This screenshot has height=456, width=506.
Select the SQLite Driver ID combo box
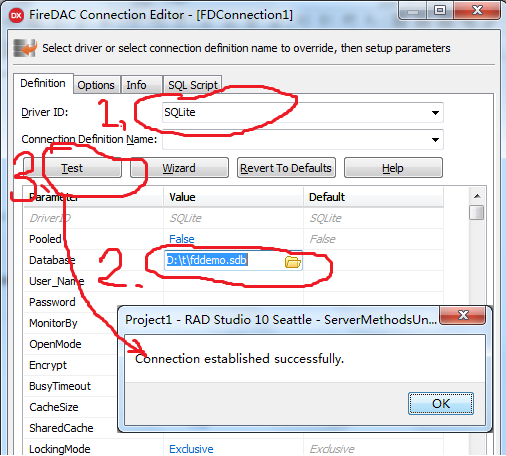tap(303, 113)
